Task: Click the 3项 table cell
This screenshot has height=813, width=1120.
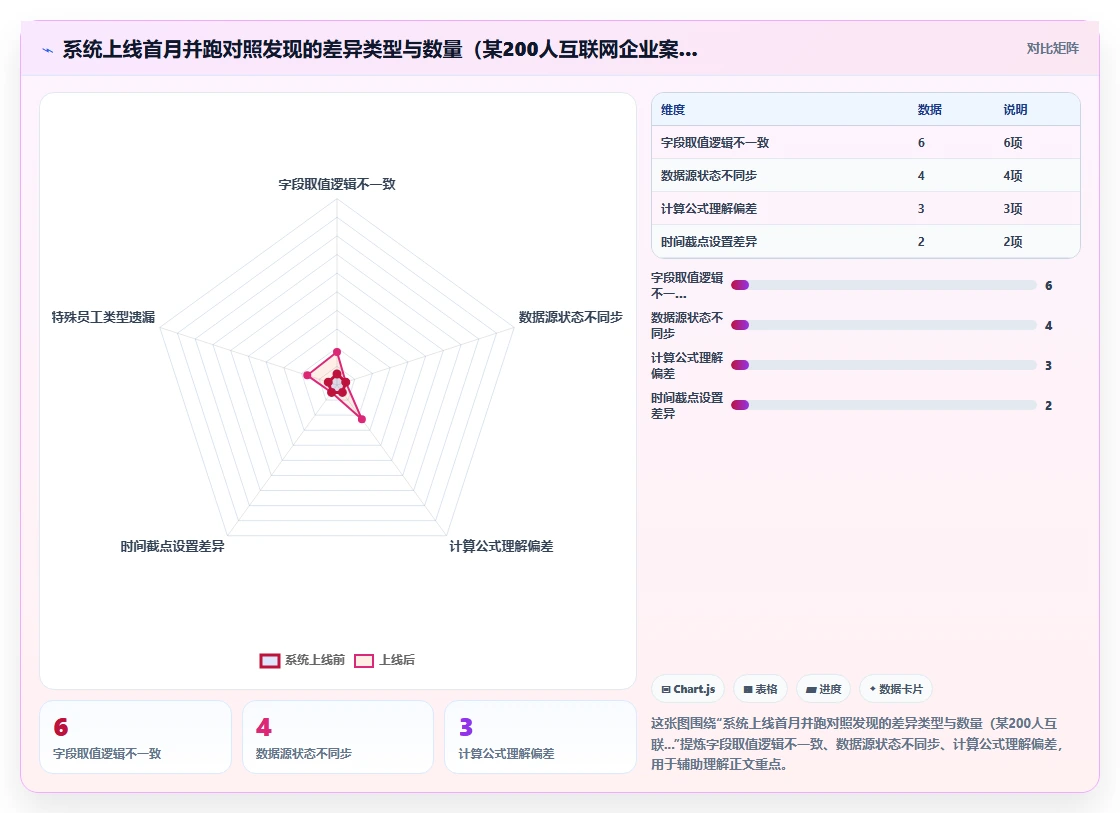Action: [x=1013, y=209]
